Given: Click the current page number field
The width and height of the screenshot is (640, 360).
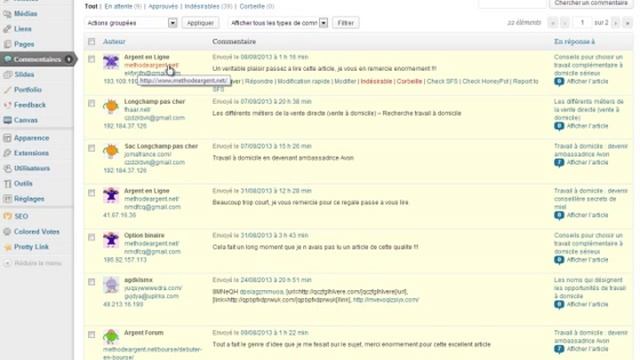Looking at the screenshot, I should [x=582, y=23].
